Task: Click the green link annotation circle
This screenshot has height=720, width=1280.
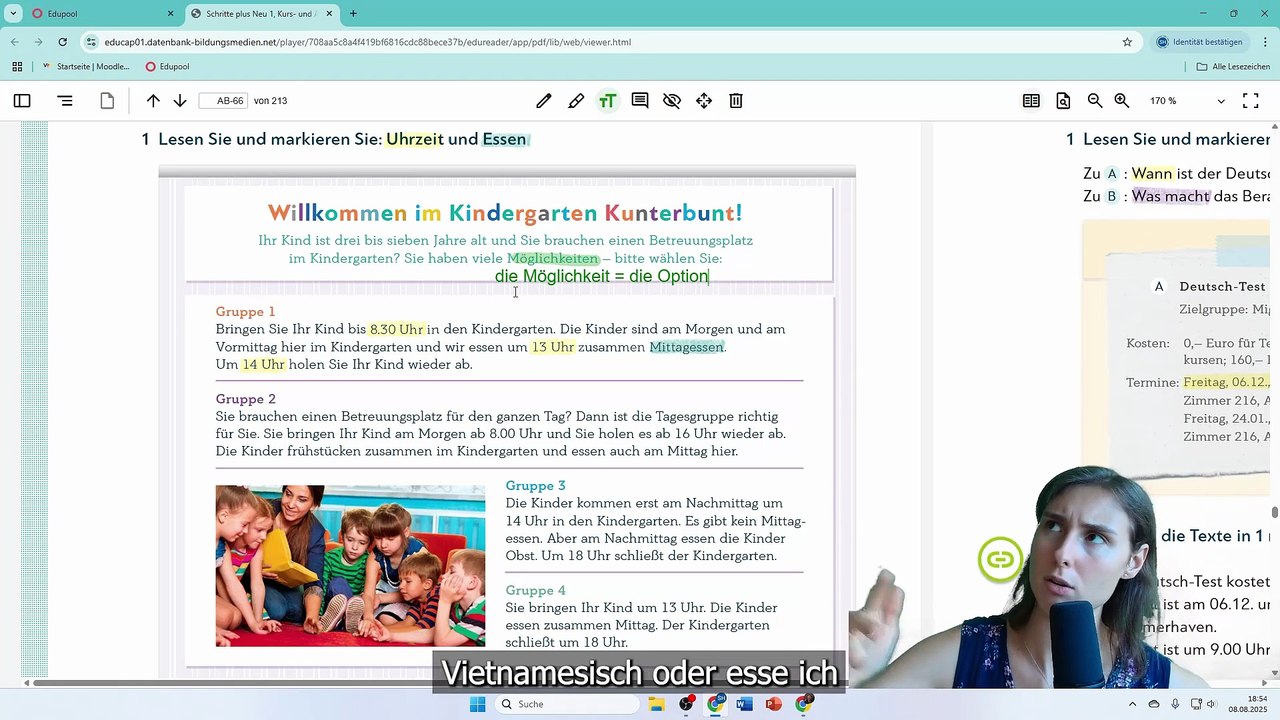Action: coord(1001,560)
